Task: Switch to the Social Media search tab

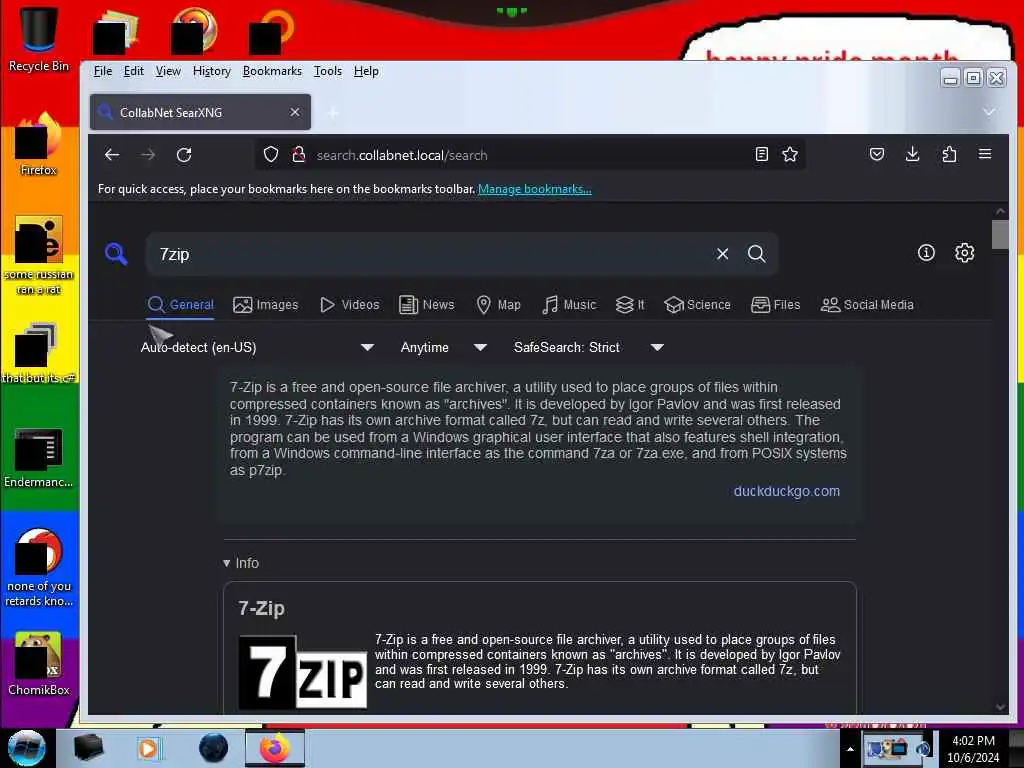Action: (x=867, y=305)
